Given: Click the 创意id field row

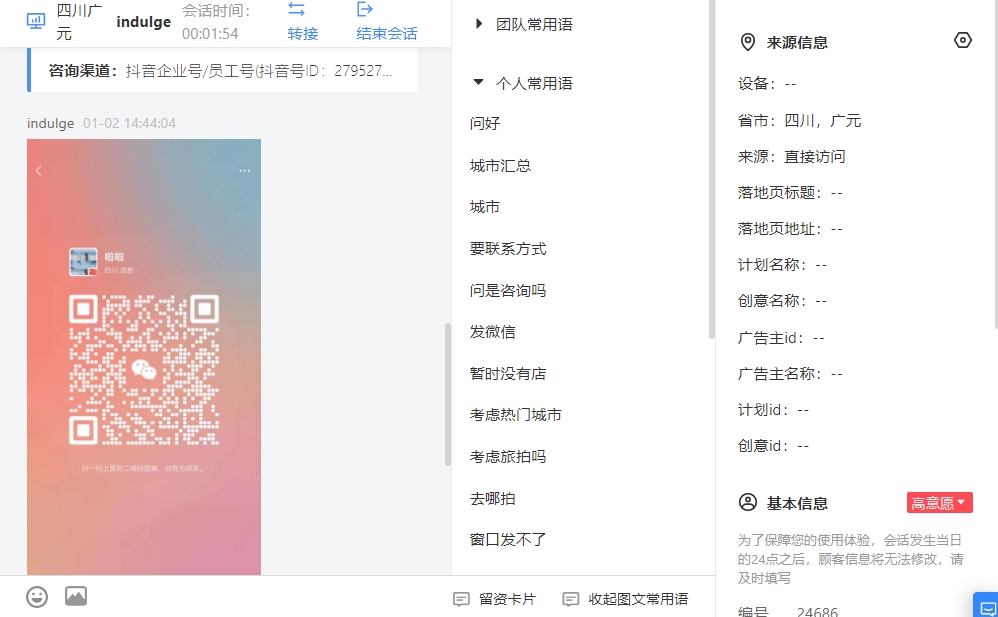Looking at the screenshot, I should 773,446.
